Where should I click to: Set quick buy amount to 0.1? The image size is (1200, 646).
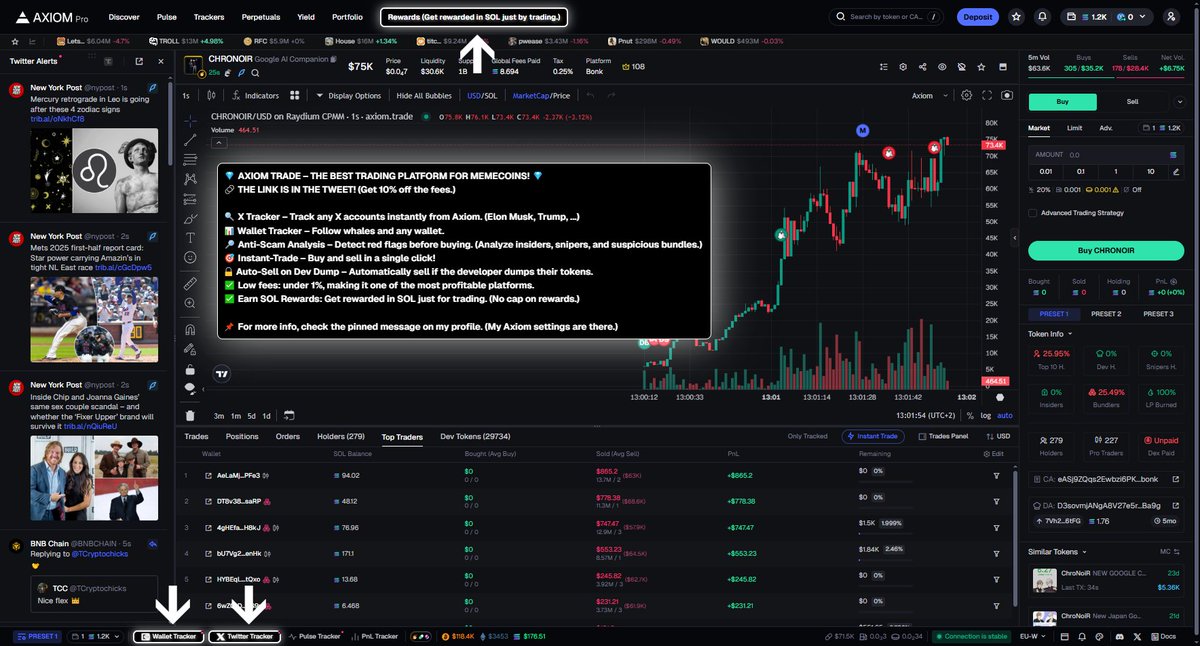[1081, 171]
